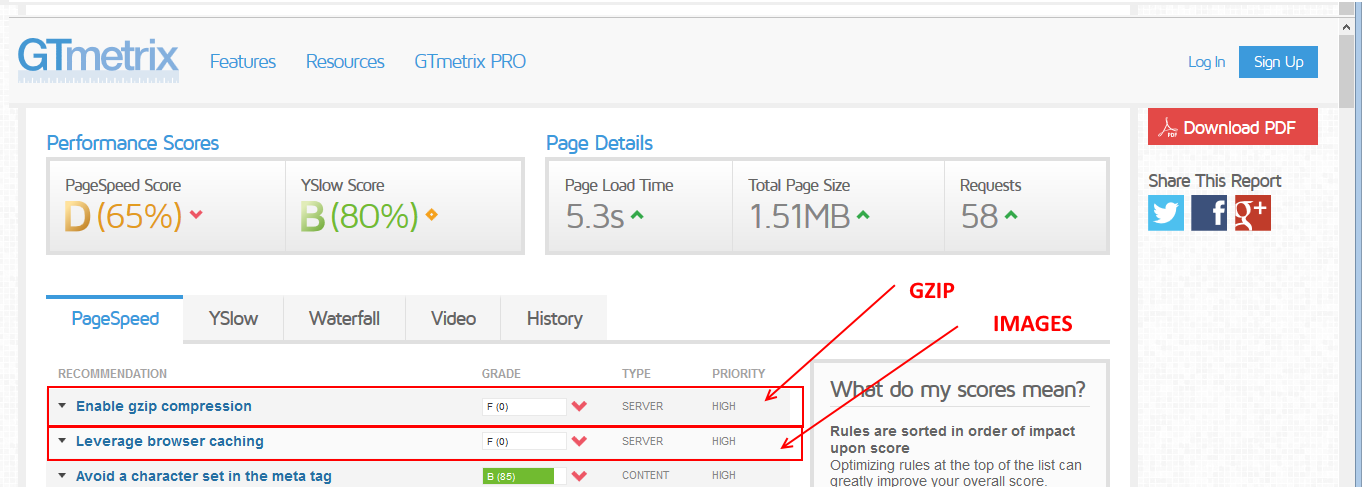This screenshot has height=487, width=1362.
Task: Open the Resources menu link
Action: (345, 62)
